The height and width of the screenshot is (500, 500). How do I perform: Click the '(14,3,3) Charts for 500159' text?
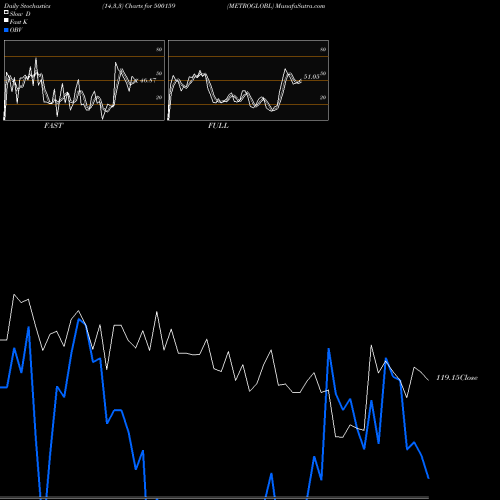[x=139, y=6]
